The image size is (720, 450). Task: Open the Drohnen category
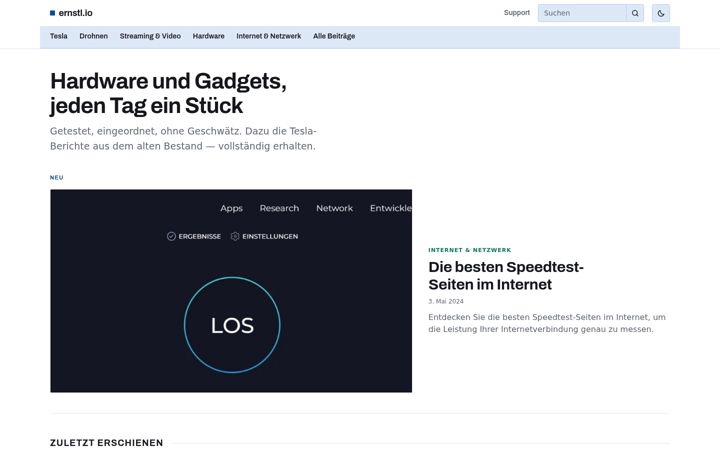click(x=94, y=36)
